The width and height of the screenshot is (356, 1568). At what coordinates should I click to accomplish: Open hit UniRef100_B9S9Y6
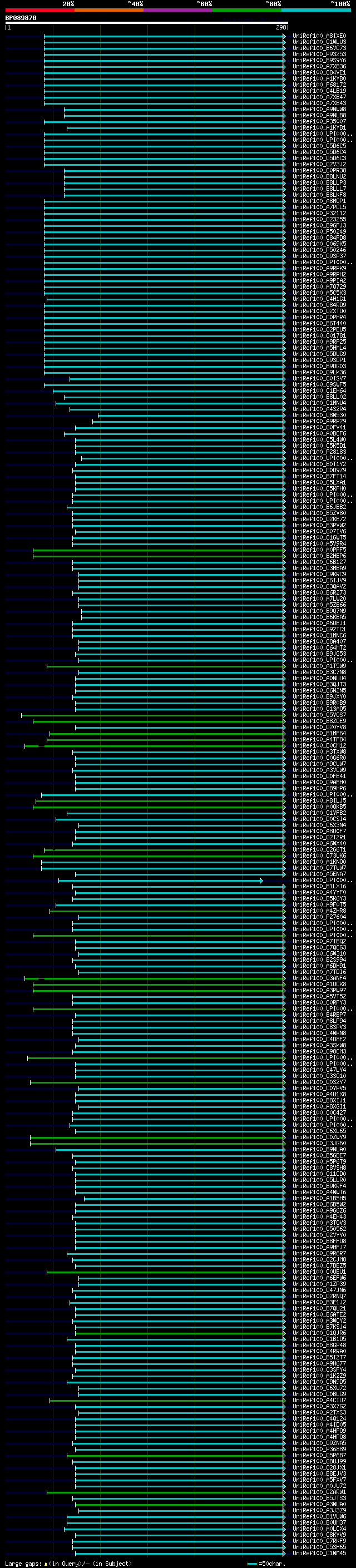coord(319,60)
